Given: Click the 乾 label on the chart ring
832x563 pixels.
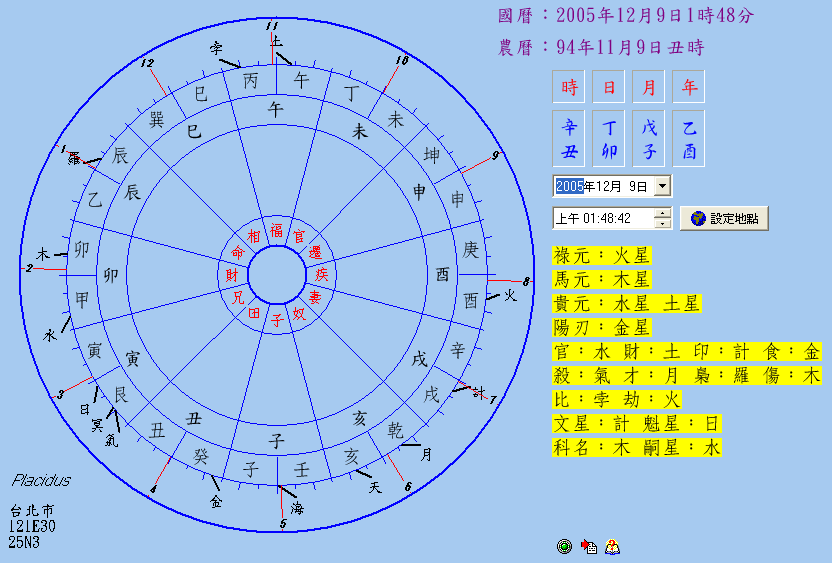Looking at the screenshot, I should [x=395, y=430].
